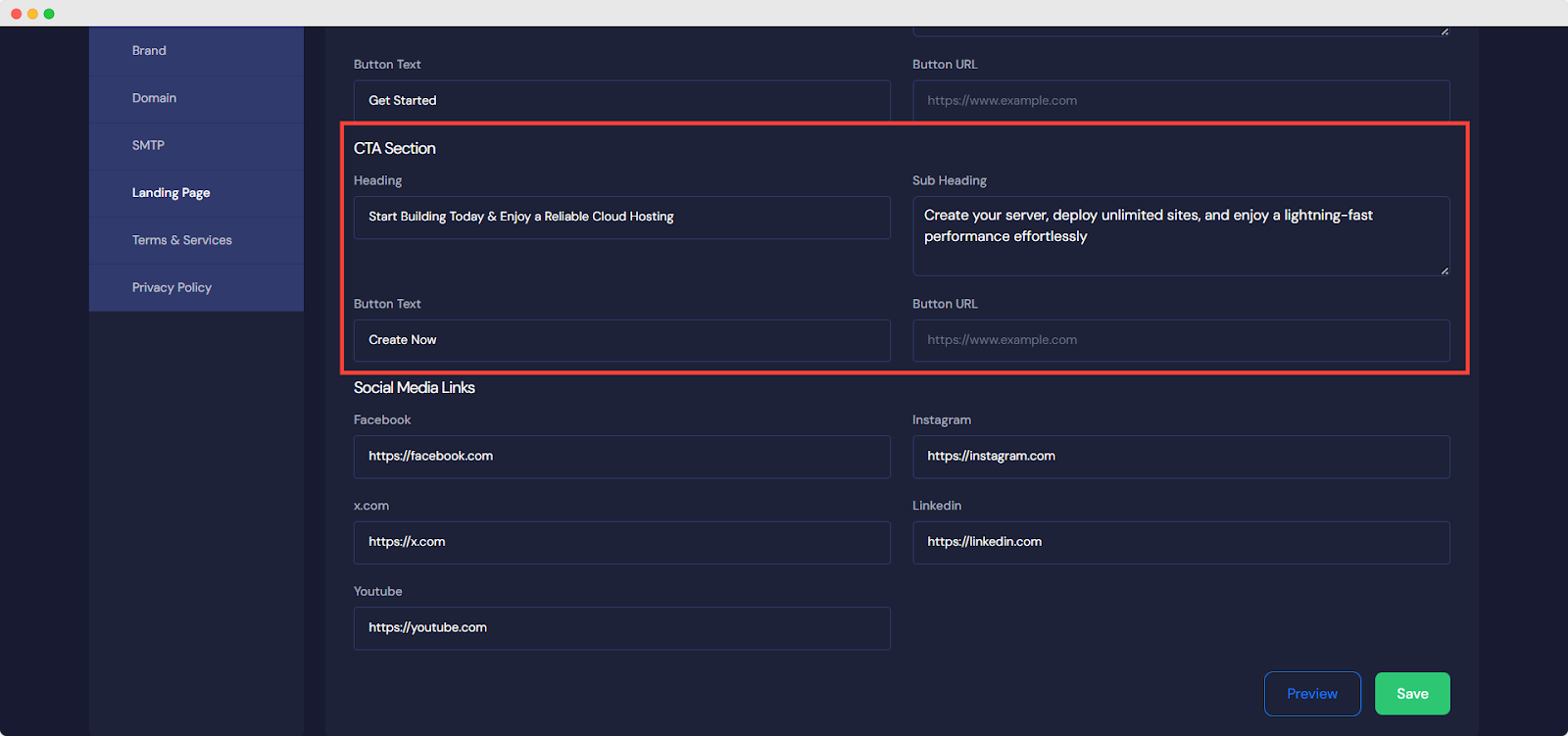Click the Linkedin field label

937,506
